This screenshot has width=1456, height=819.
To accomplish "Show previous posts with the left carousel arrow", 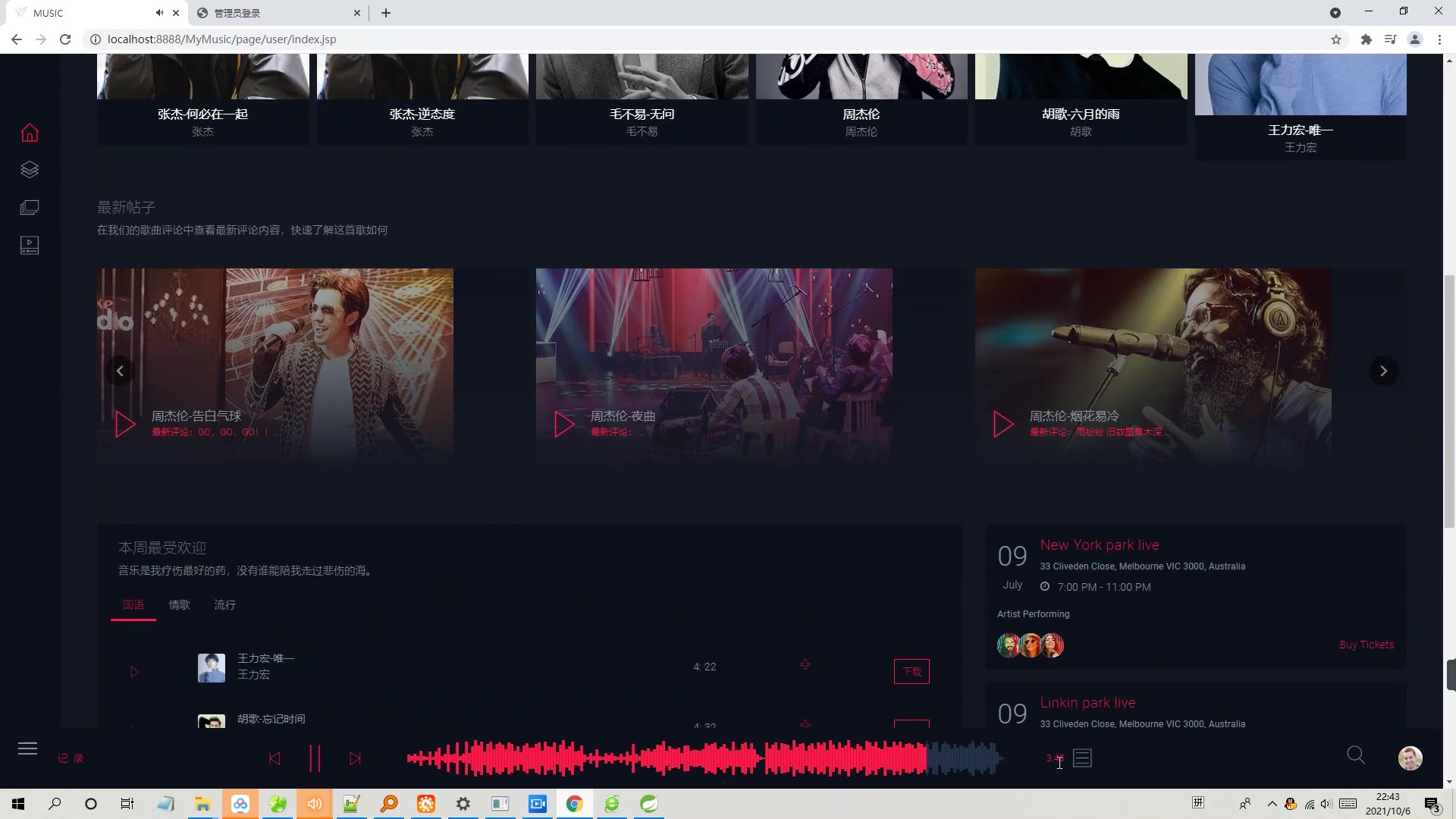I will 120,371.
